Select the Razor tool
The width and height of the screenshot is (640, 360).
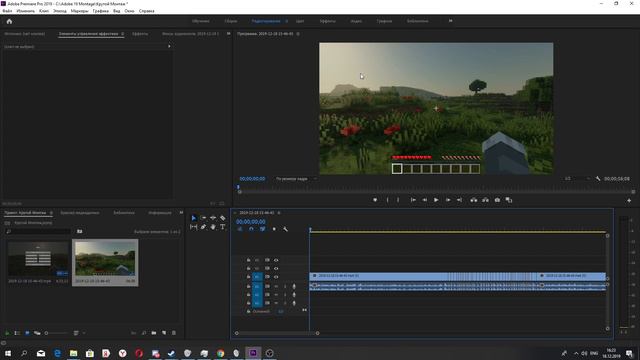coord(223,218)
